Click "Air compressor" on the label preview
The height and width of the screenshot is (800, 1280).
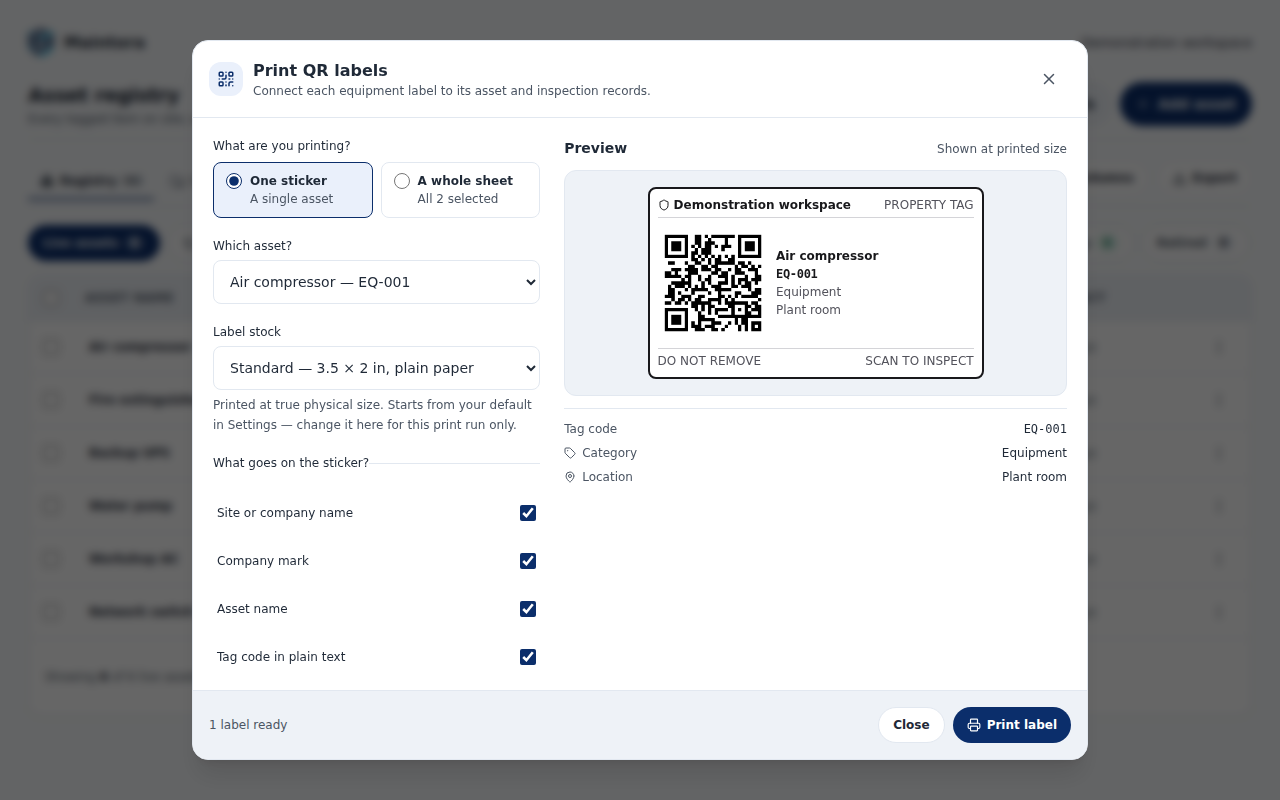(827, 256)
